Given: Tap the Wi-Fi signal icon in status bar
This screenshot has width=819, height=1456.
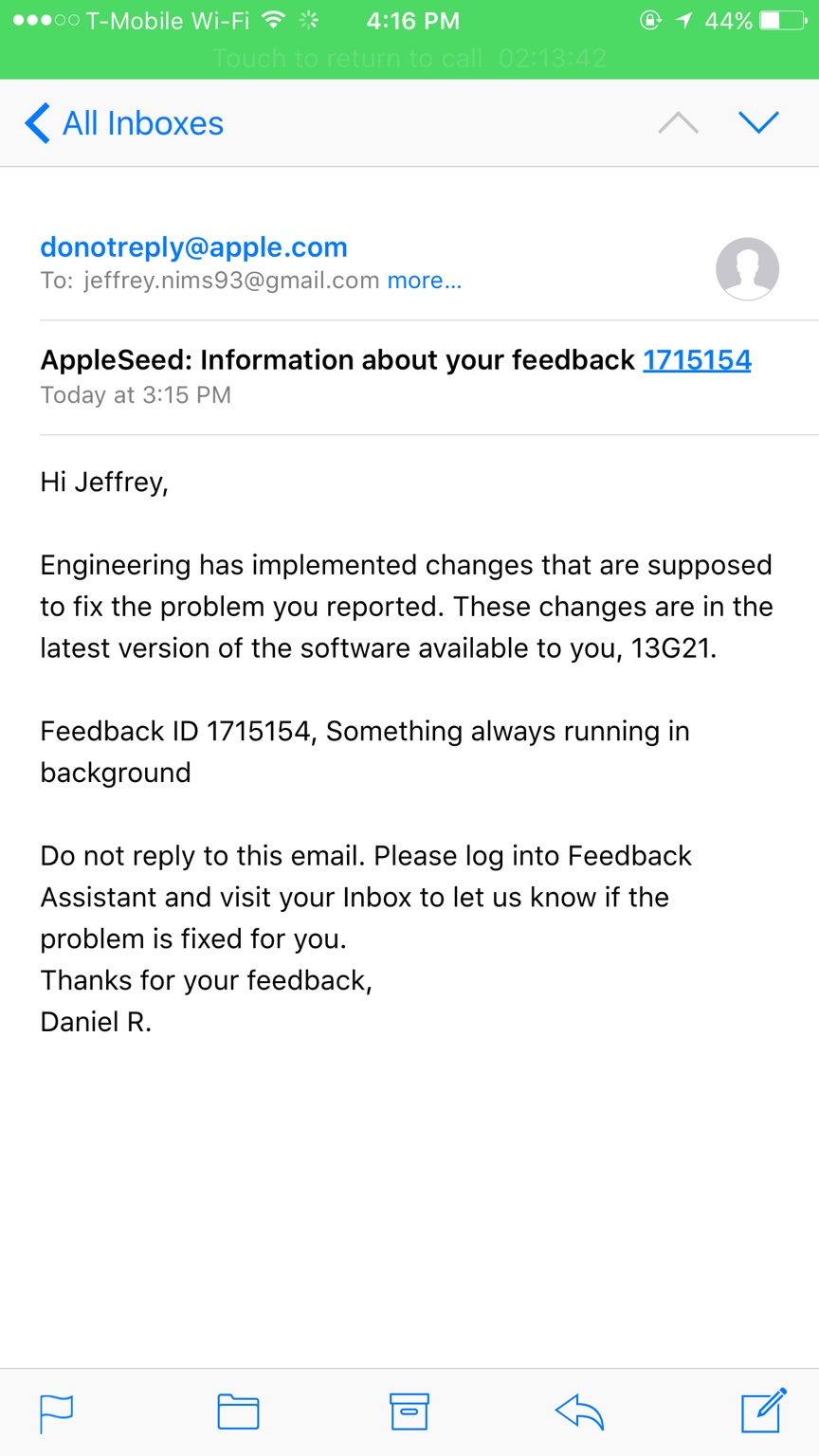Looking at the screenshot, I should coord(274,20).
